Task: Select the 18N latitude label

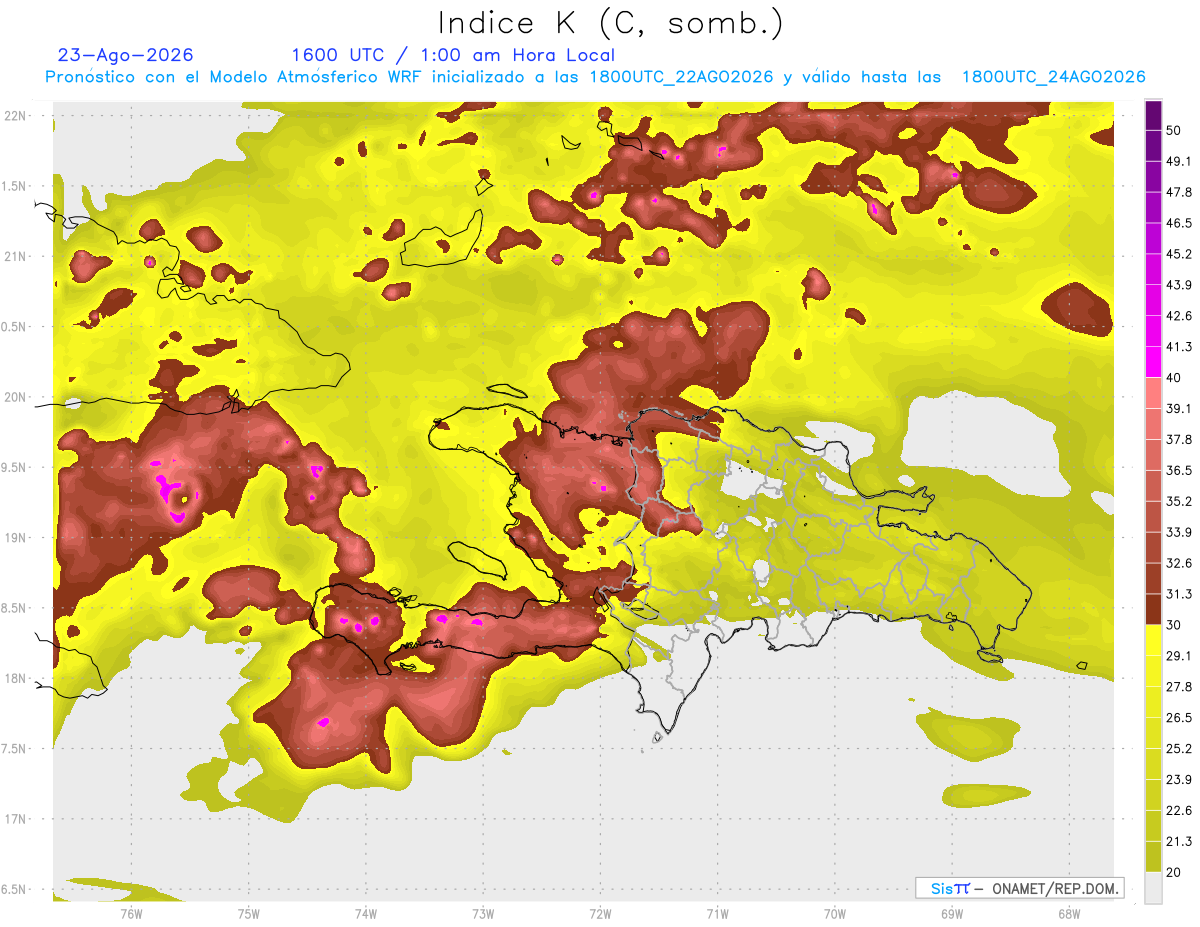Action: (15, 678)
